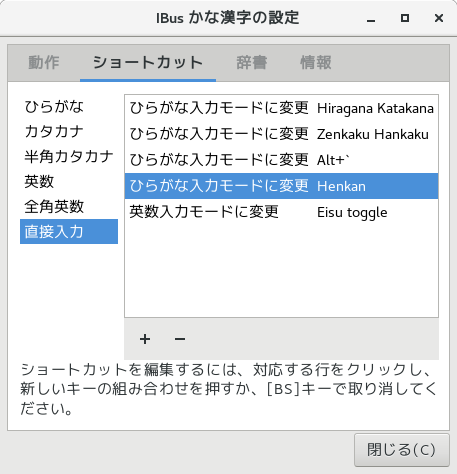Select the Hiragana Katakana shortcut row
This screenshot has height=474, width=457.
pyautogui.click(x=282, y=108)
